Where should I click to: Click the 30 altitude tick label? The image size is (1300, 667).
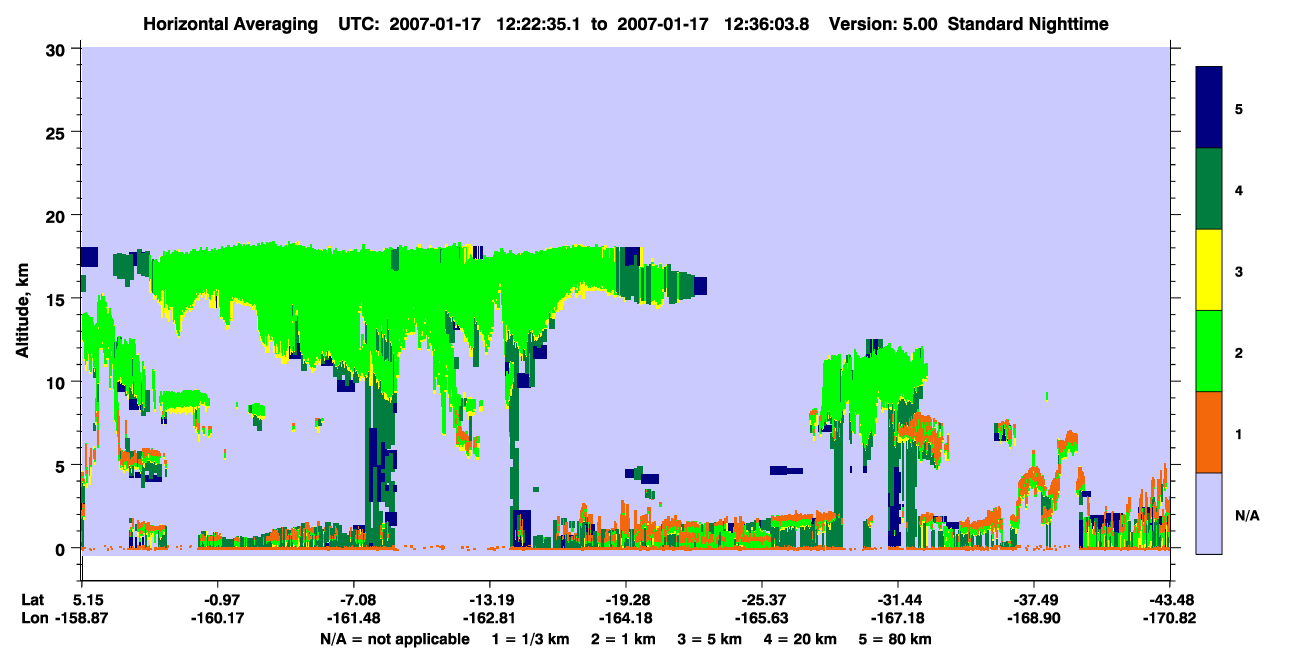pos(57,49)
